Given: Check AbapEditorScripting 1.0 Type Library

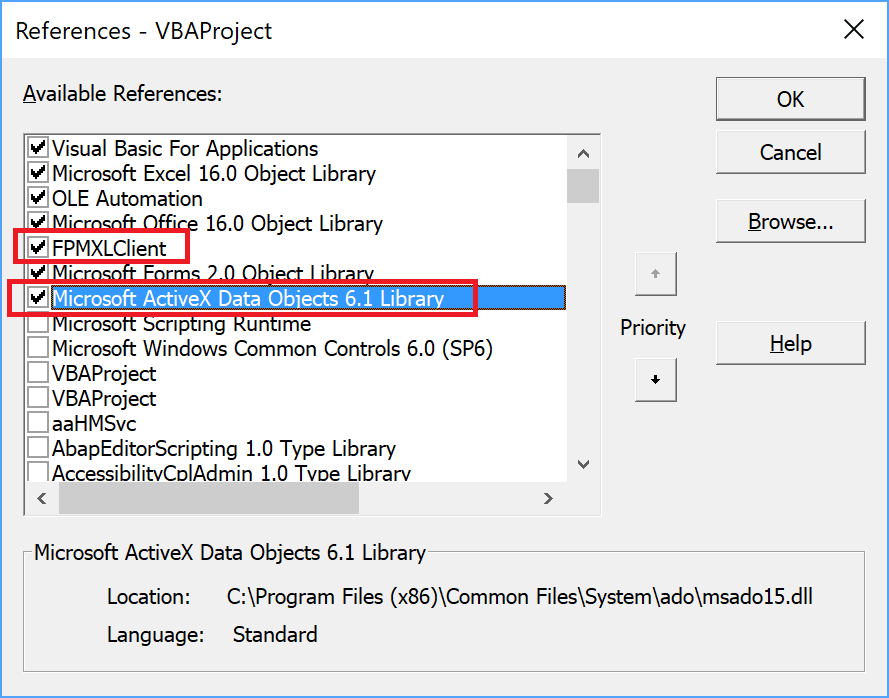Looking at the screenshot, I should tap(36, 447).
